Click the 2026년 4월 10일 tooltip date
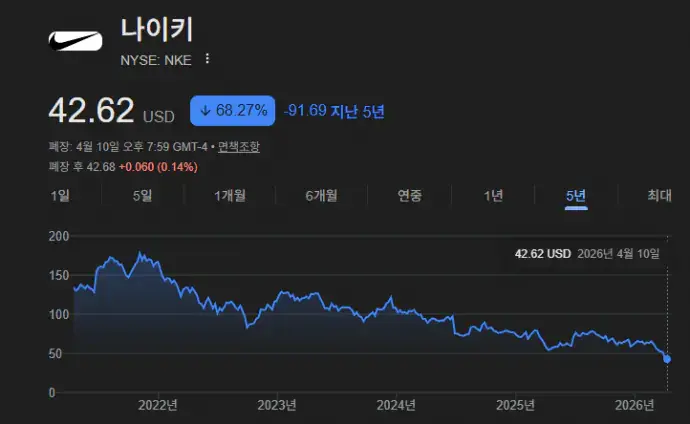 point(618,254)
